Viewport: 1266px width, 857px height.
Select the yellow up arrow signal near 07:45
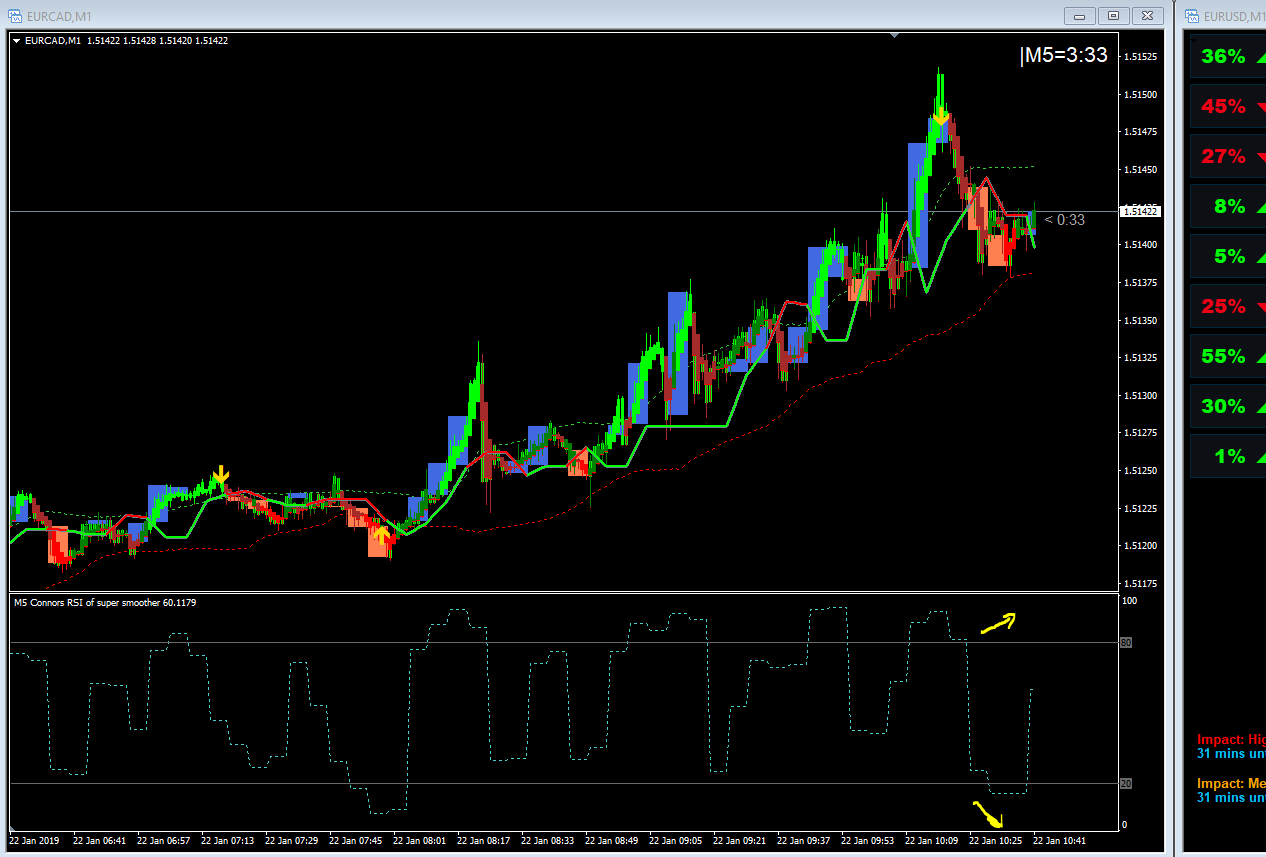pos(381,536)
